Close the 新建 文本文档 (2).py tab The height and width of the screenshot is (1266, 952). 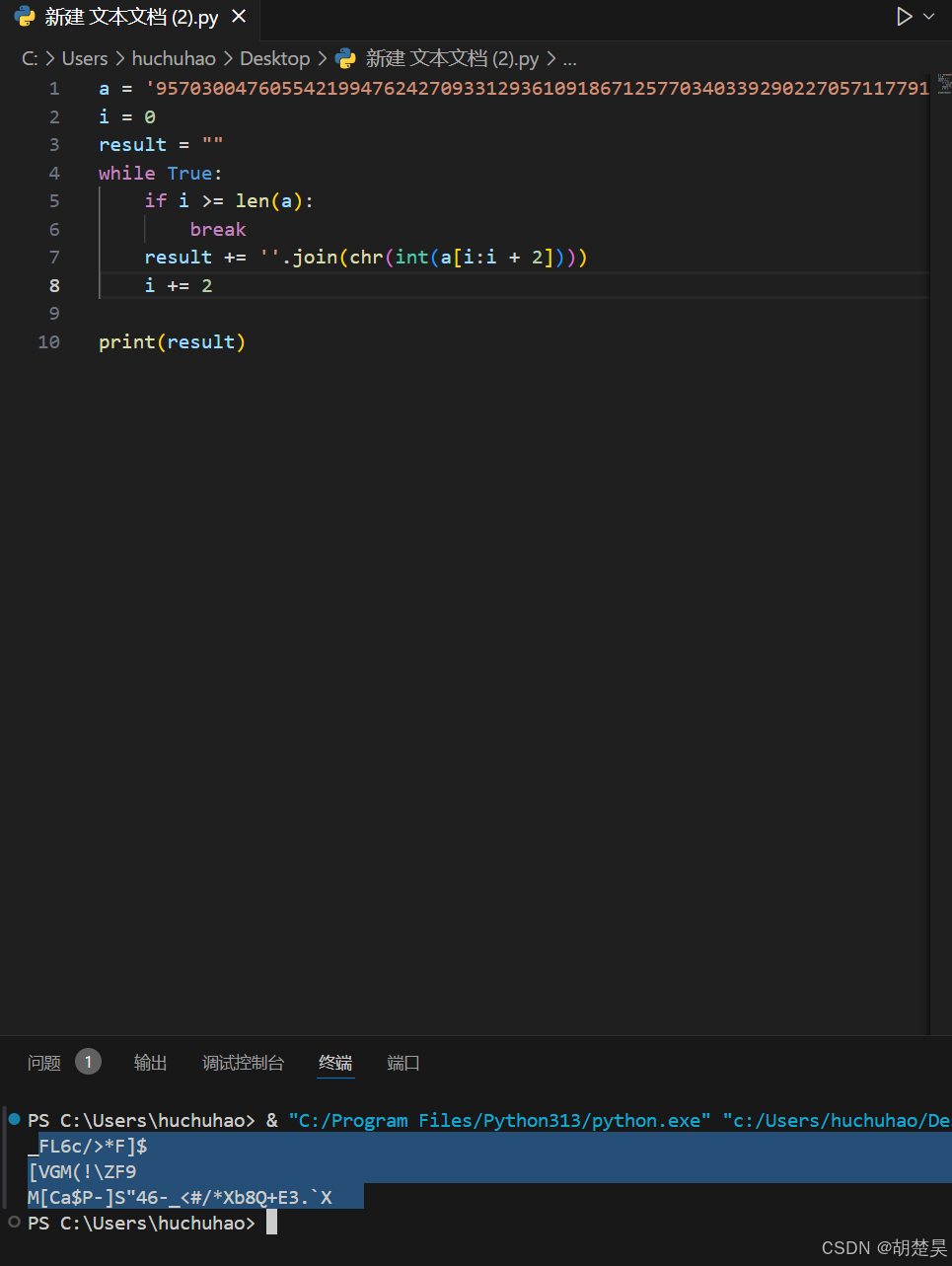coord(239,17)
